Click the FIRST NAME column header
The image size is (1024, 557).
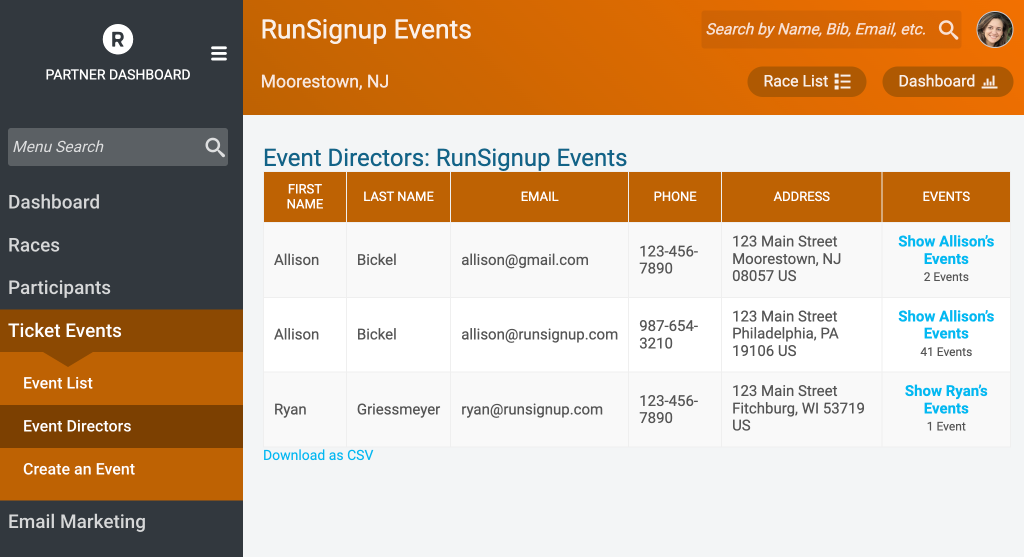(305, 197)
